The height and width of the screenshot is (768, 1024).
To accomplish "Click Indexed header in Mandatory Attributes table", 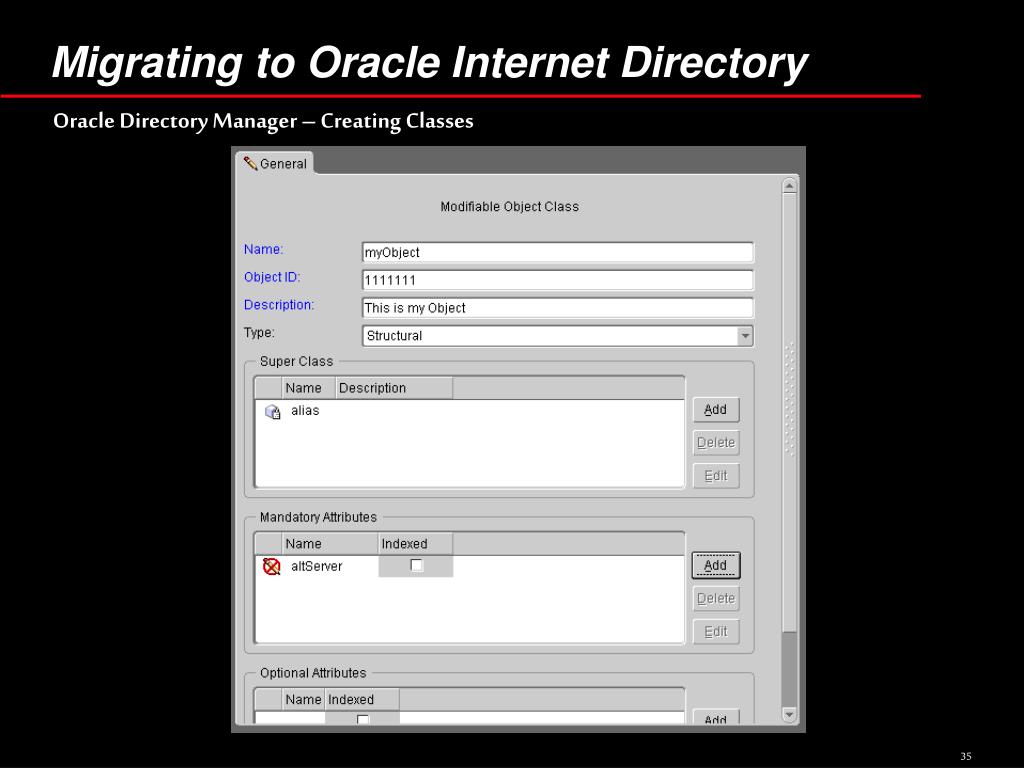I will pos(415,544).
